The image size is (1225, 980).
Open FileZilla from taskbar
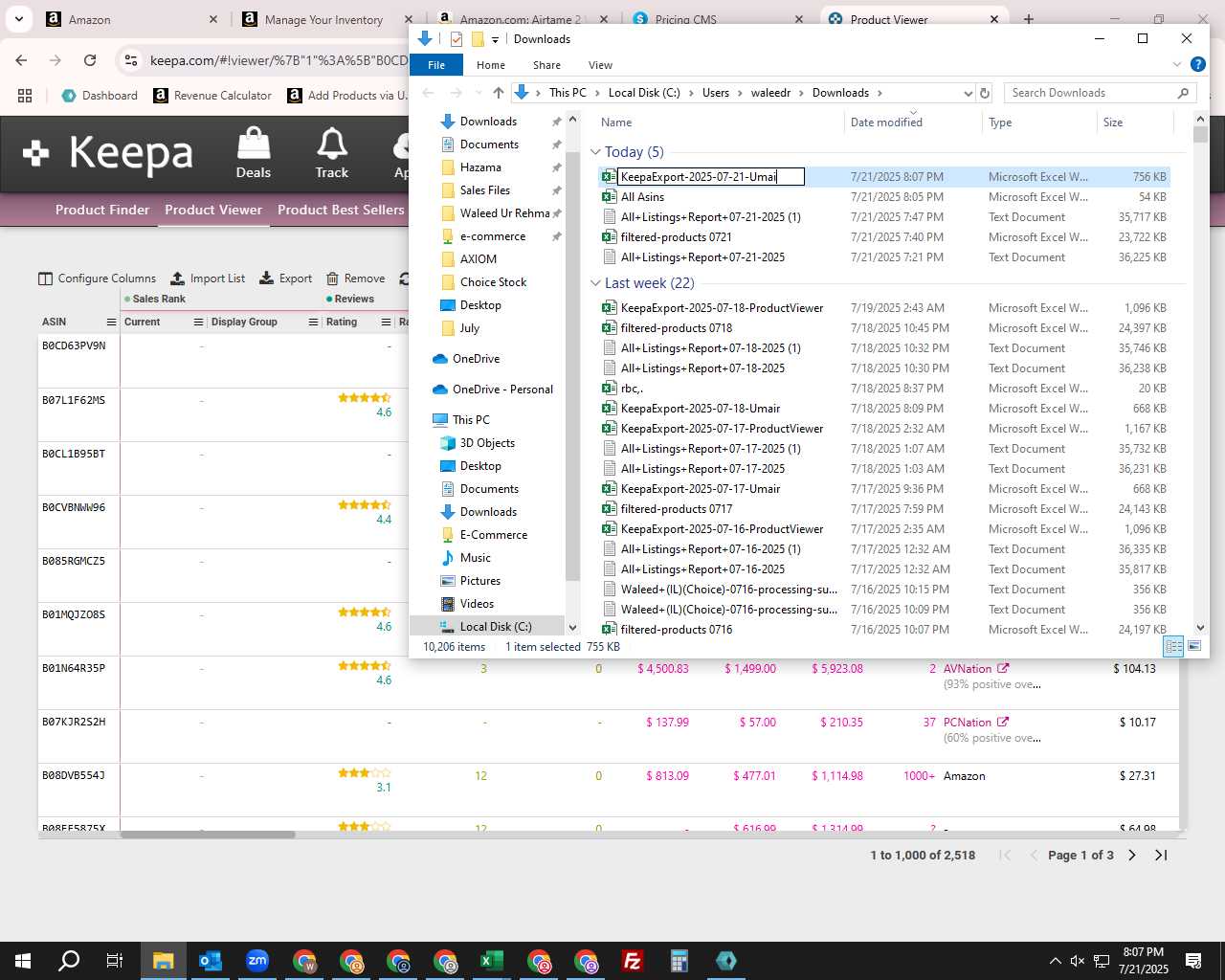point(633,961)
